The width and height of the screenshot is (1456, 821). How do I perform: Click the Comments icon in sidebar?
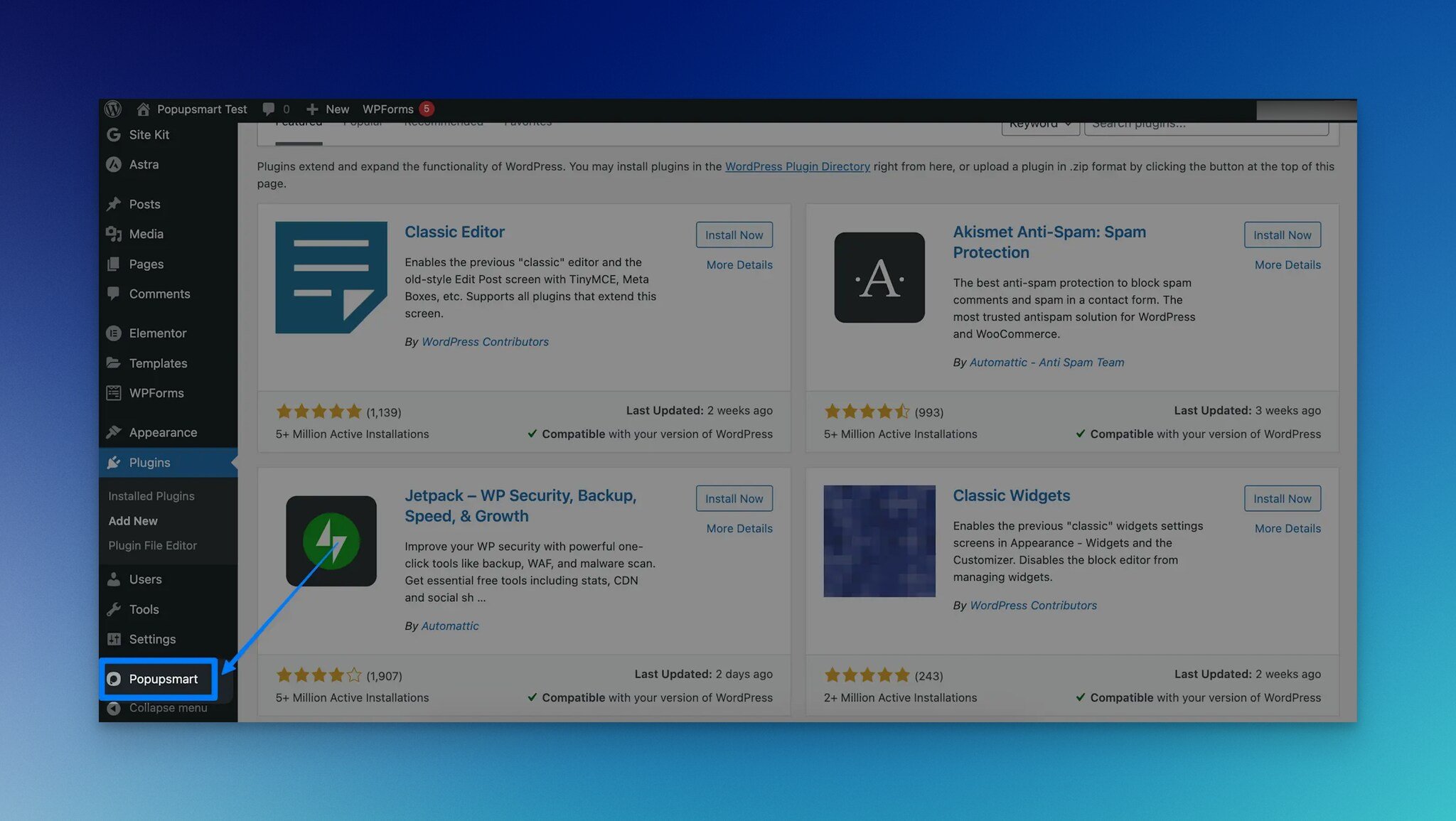pyautogui.click(x=114, y=294)
